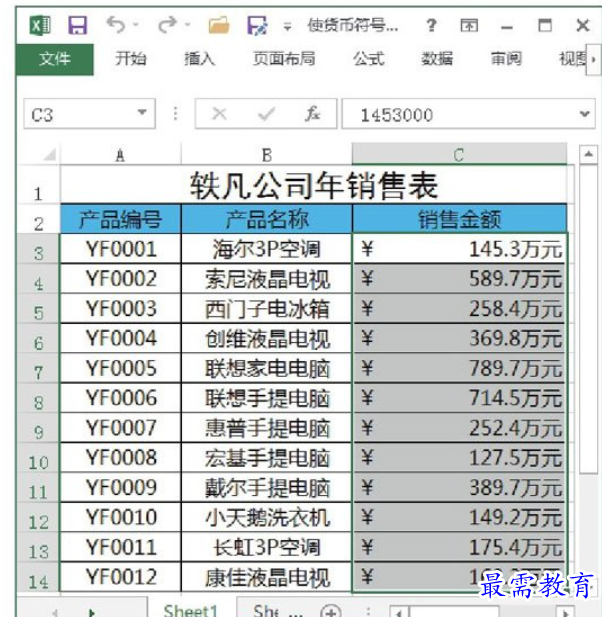Open a file with the folder icon

click(219, 26)
